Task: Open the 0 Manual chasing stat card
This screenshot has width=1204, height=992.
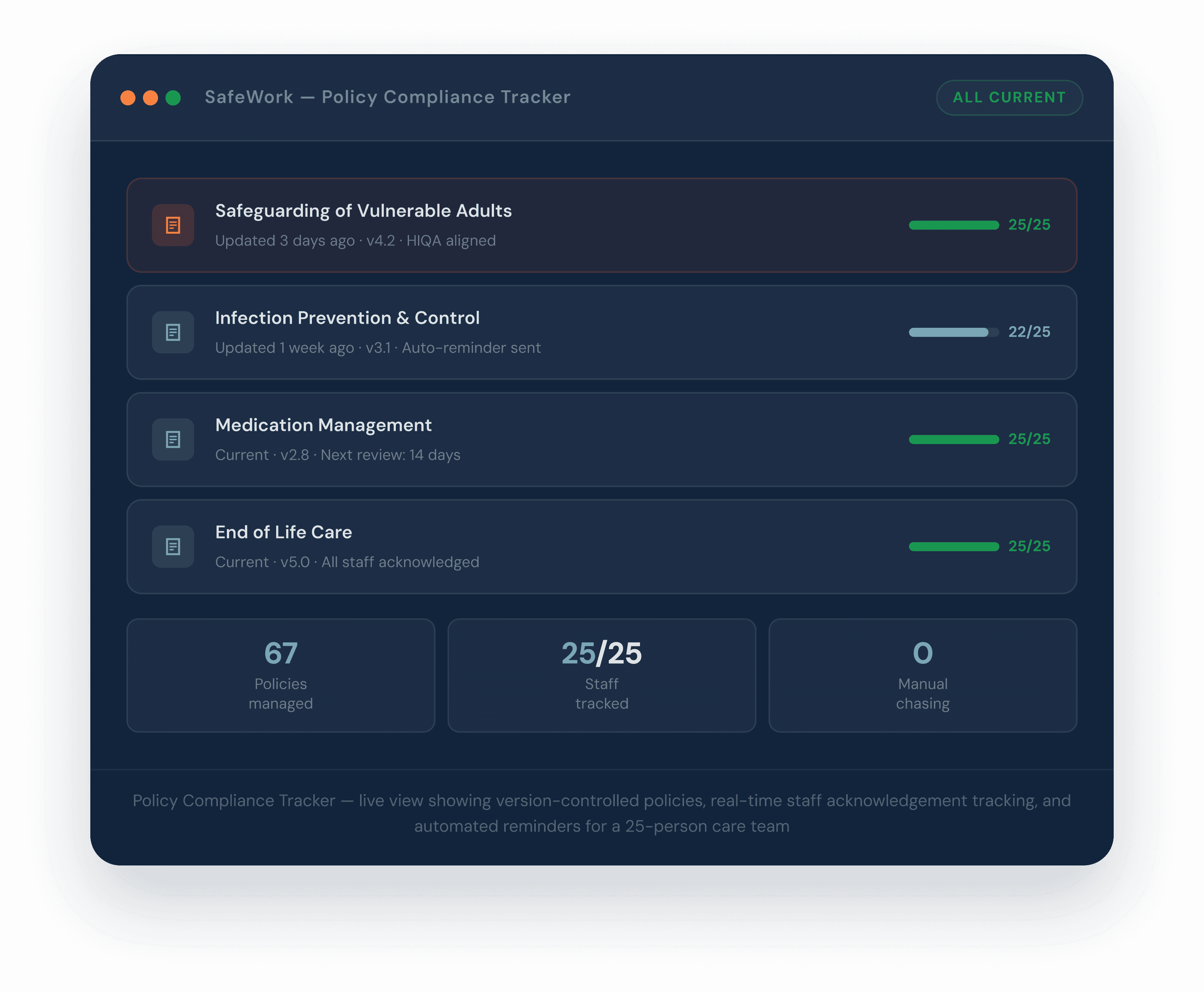Action: (x=923, y=675)
